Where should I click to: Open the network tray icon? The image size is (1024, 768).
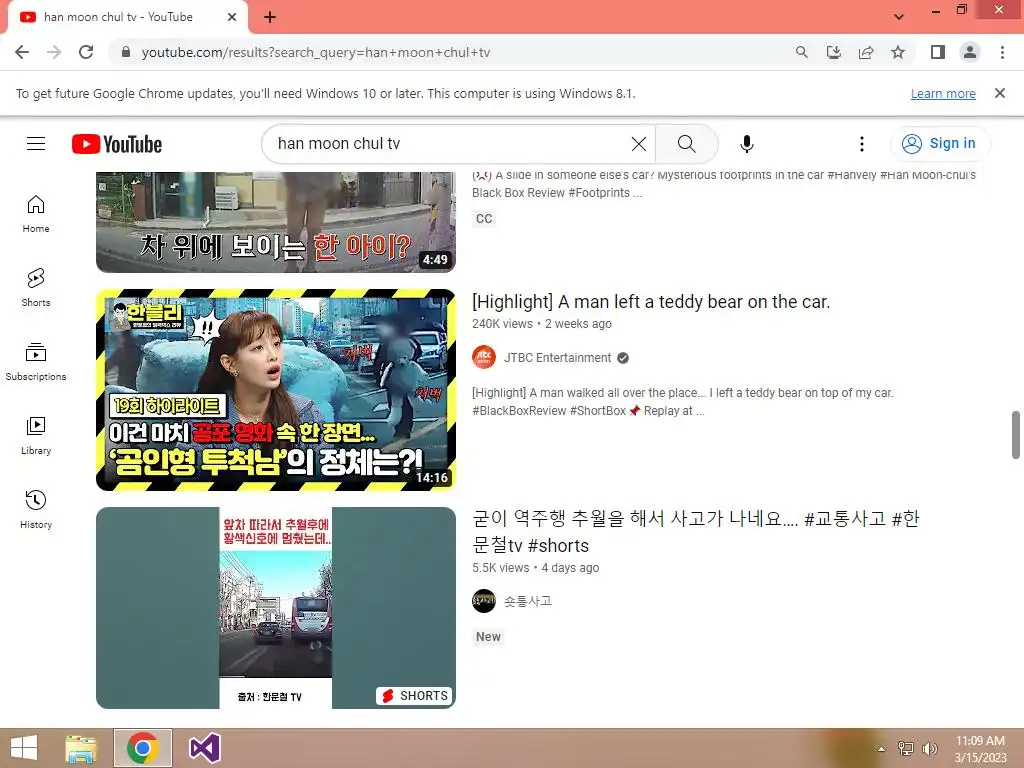click(905, 748)
